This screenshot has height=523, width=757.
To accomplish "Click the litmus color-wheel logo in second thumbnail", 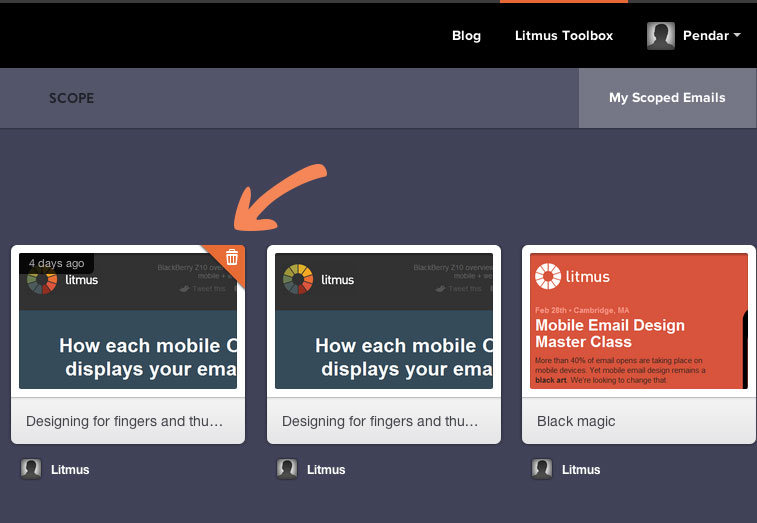I will click(298, 279).
